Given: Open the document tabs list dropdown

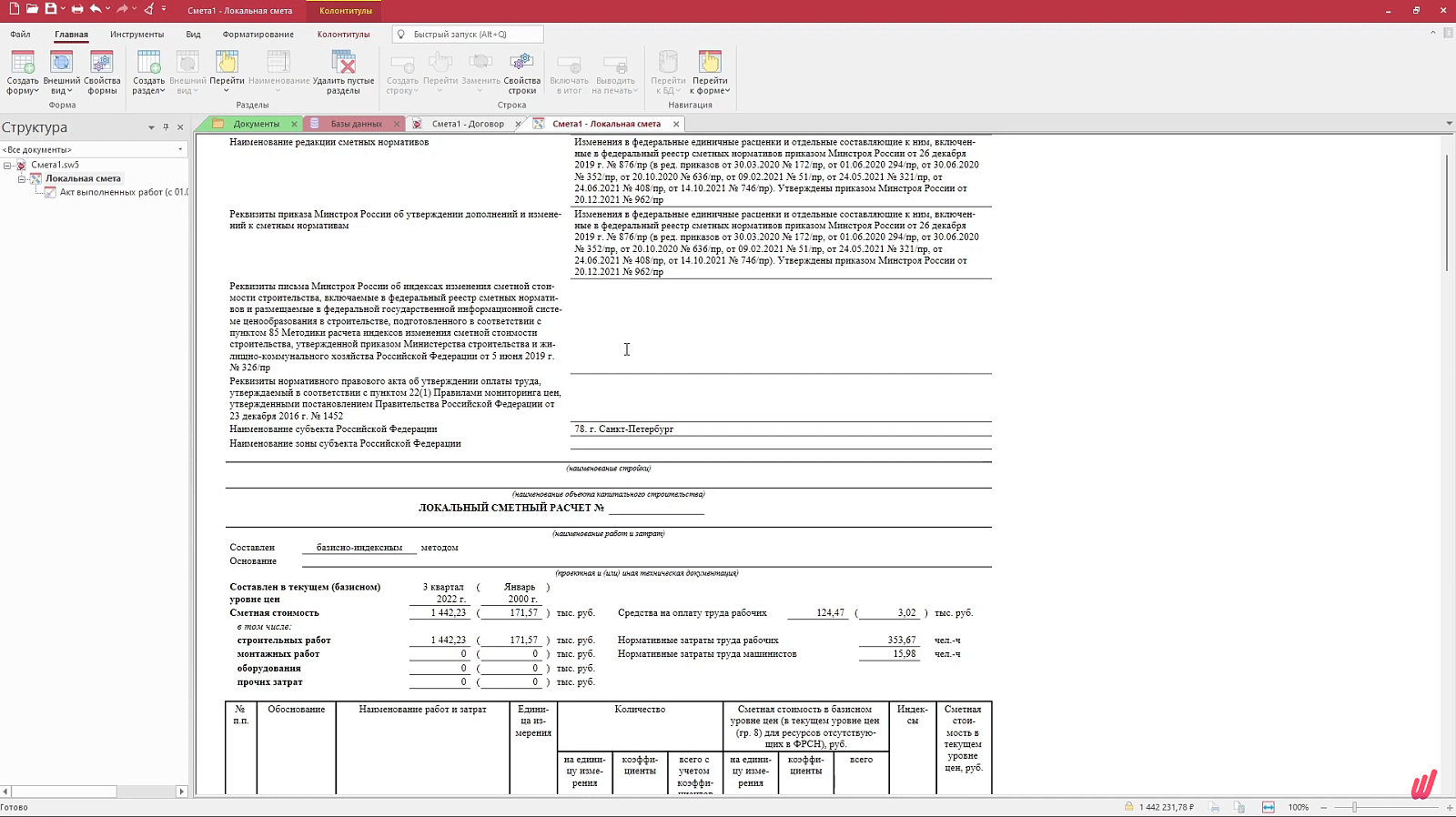Looking at the screenshot, I should pos(1449,123).
